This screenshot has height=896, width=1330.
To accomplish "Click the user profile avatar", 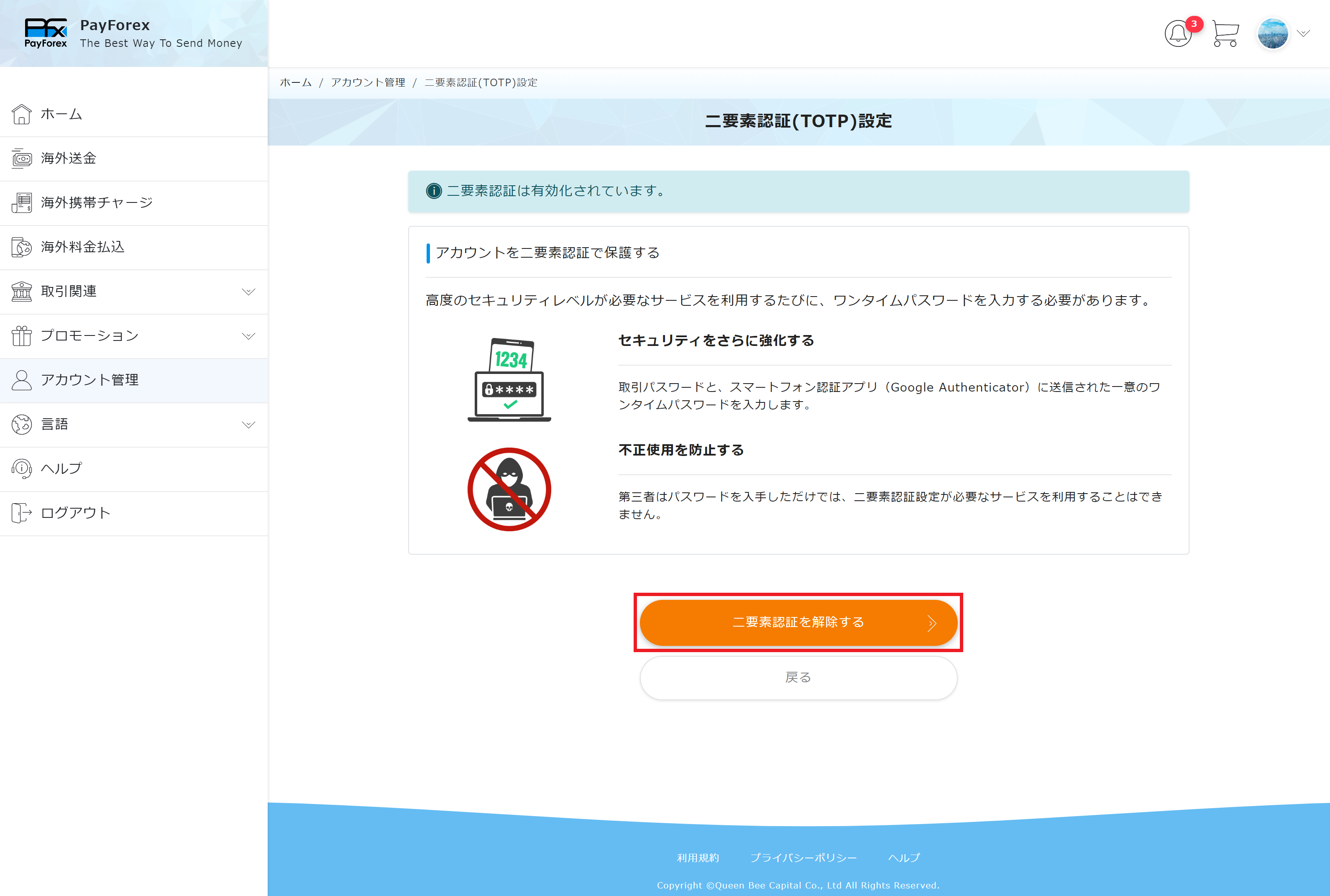I will (x=1273, y=34).
